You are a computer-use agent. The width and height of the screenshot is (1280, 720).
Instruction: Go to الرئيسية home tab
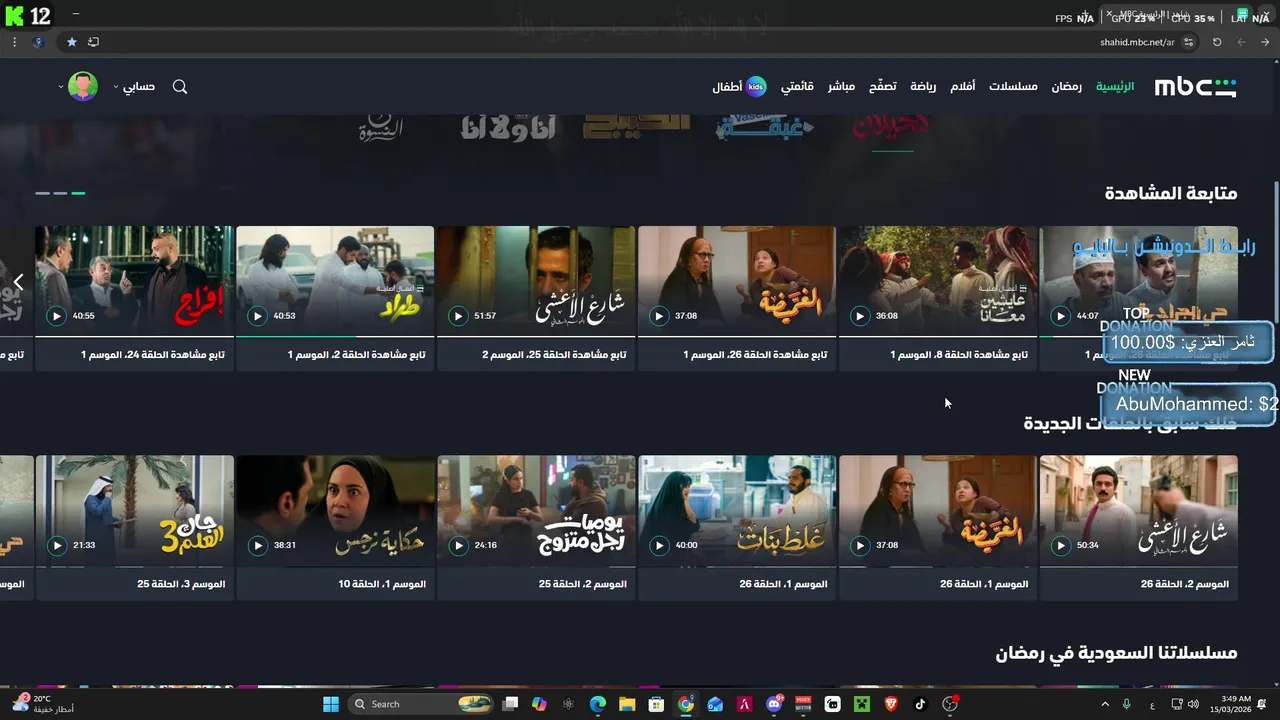(1115, 87)
